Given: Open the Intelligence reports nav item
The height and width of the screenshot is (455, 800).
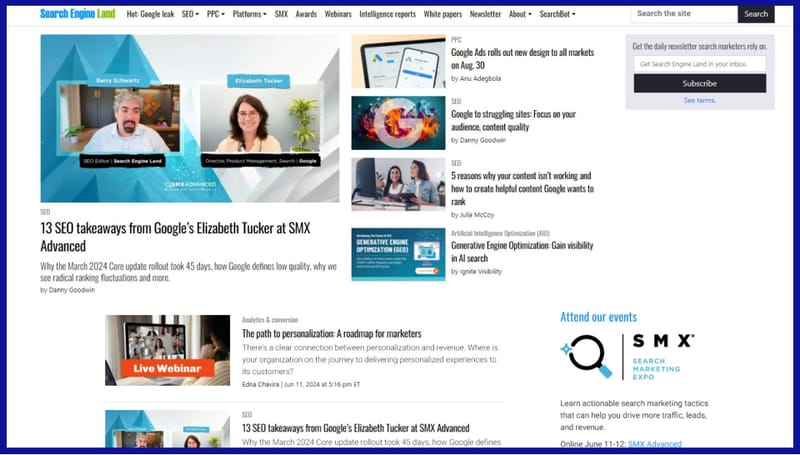Looking at the screenshot, I should 389,15.
